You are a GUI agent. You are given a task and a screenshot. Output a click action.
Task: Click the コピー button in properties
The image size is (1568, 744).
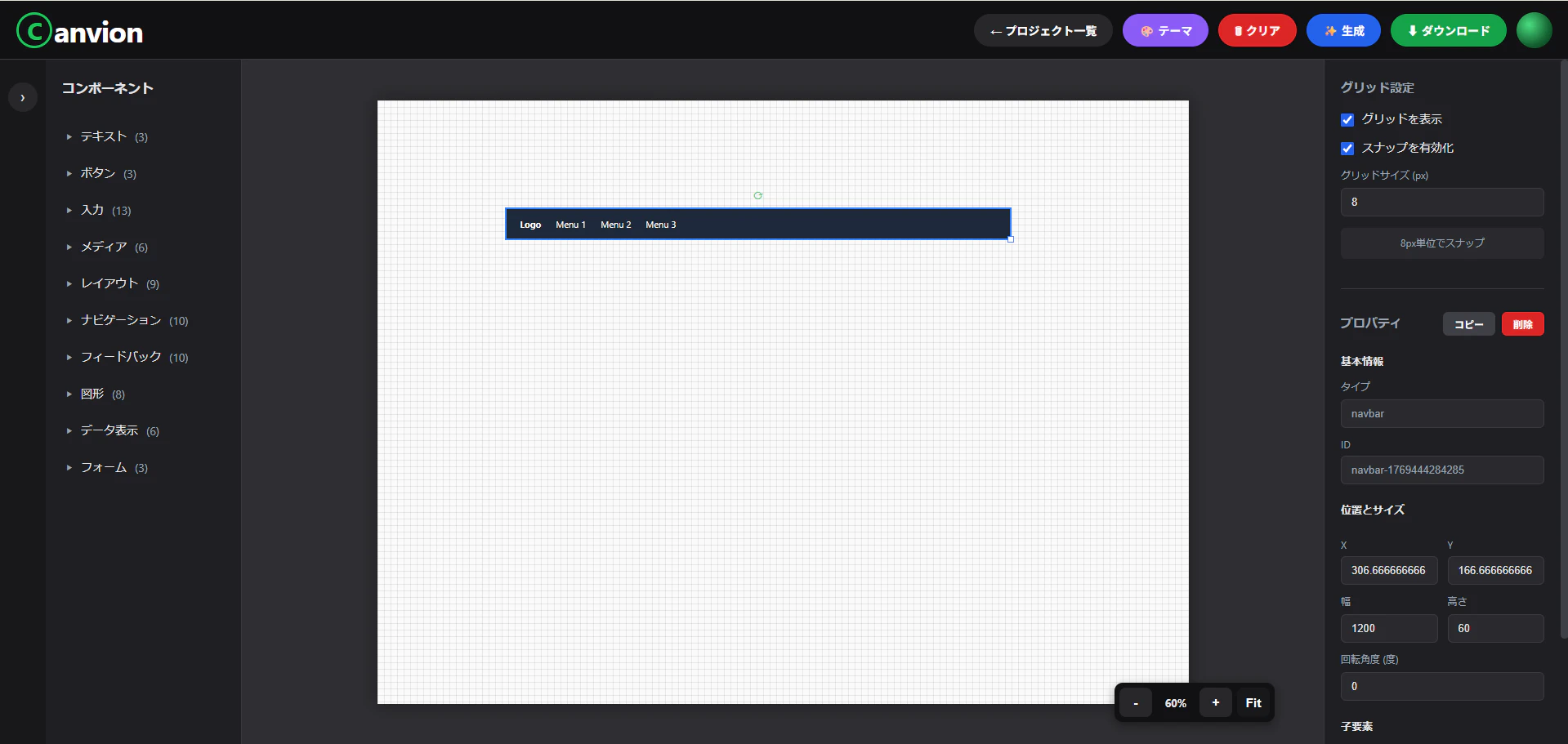point(1468,324)
